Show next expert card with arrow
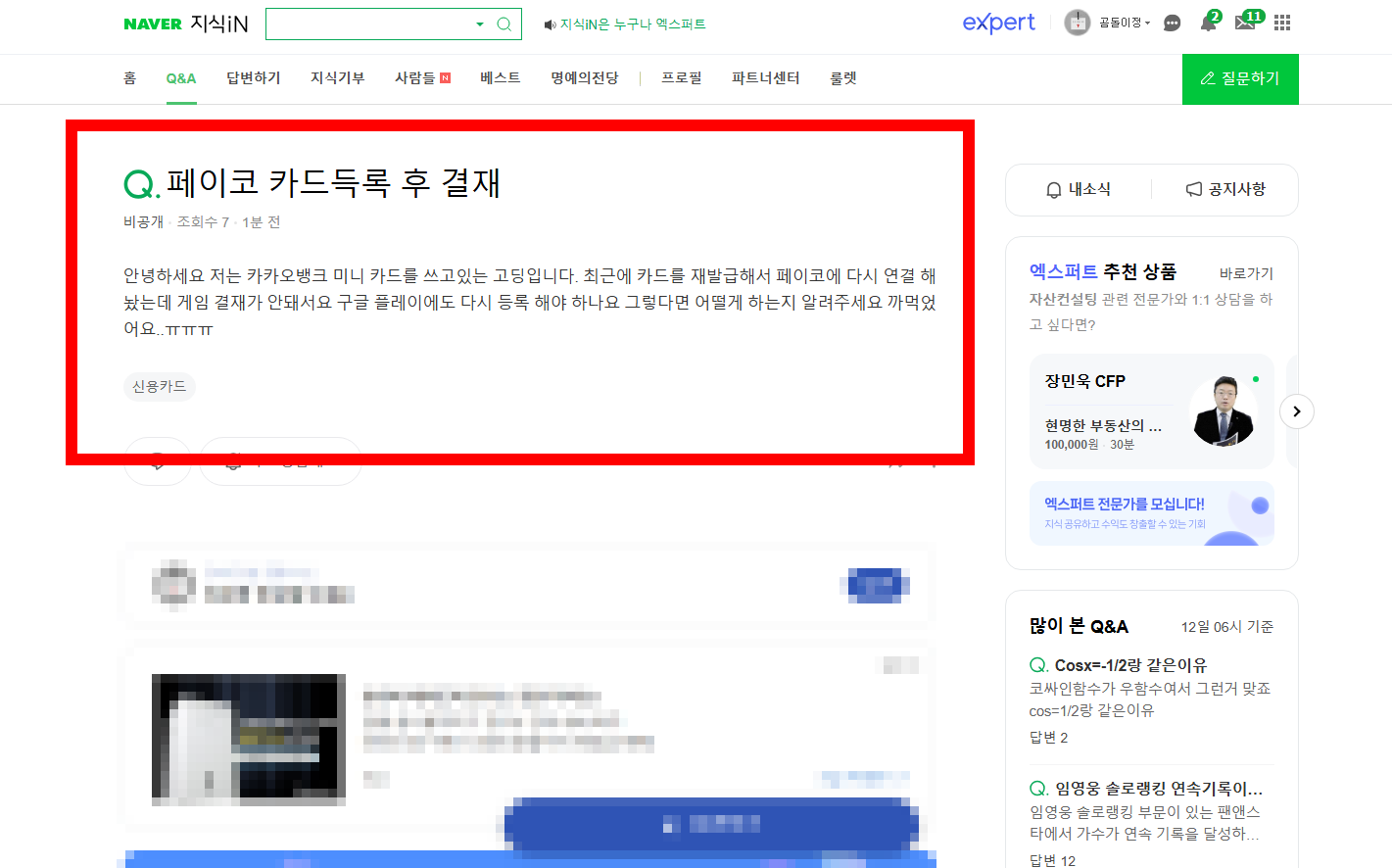 click(1296, 411)
